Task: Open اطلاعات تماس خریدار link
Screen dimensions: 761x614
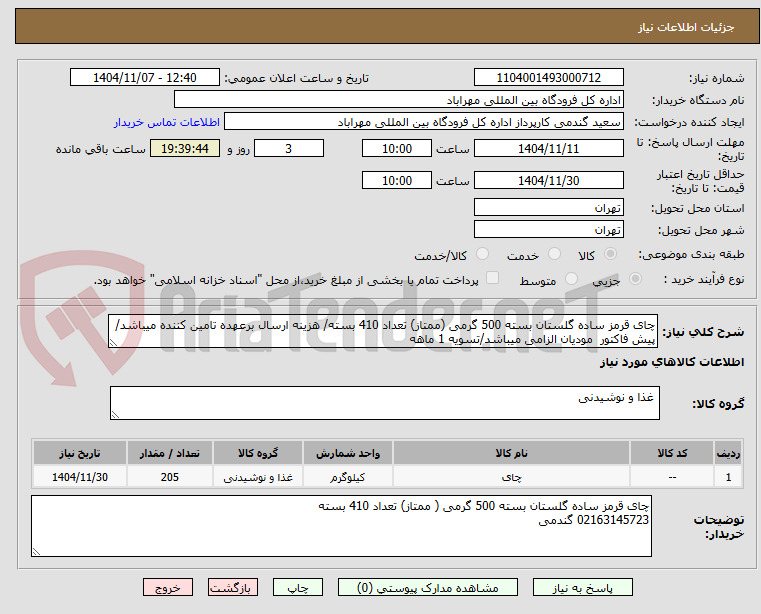Action: click(x=167, y=122)
